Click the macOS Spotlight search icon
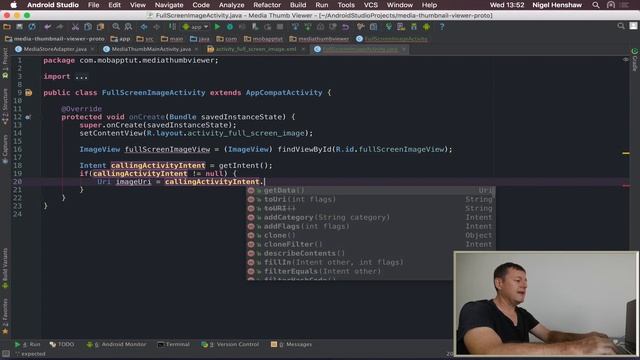This screenshot has width=640, height=360. pyautogui.click(x=596, y=5)
